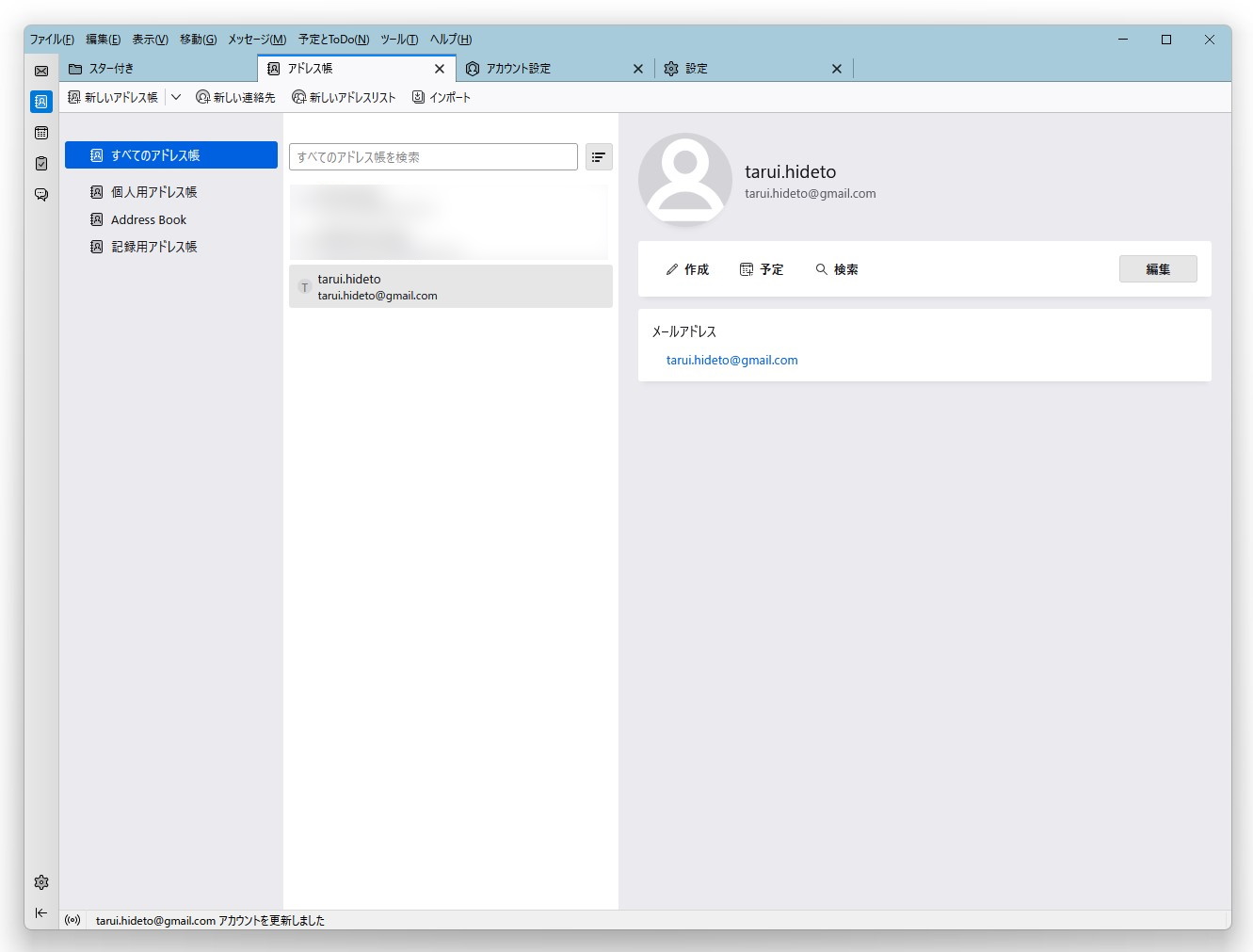Click the tarui.hideto profile avatar
This screenshot has width=1253, height=952.
click(685, 179)
